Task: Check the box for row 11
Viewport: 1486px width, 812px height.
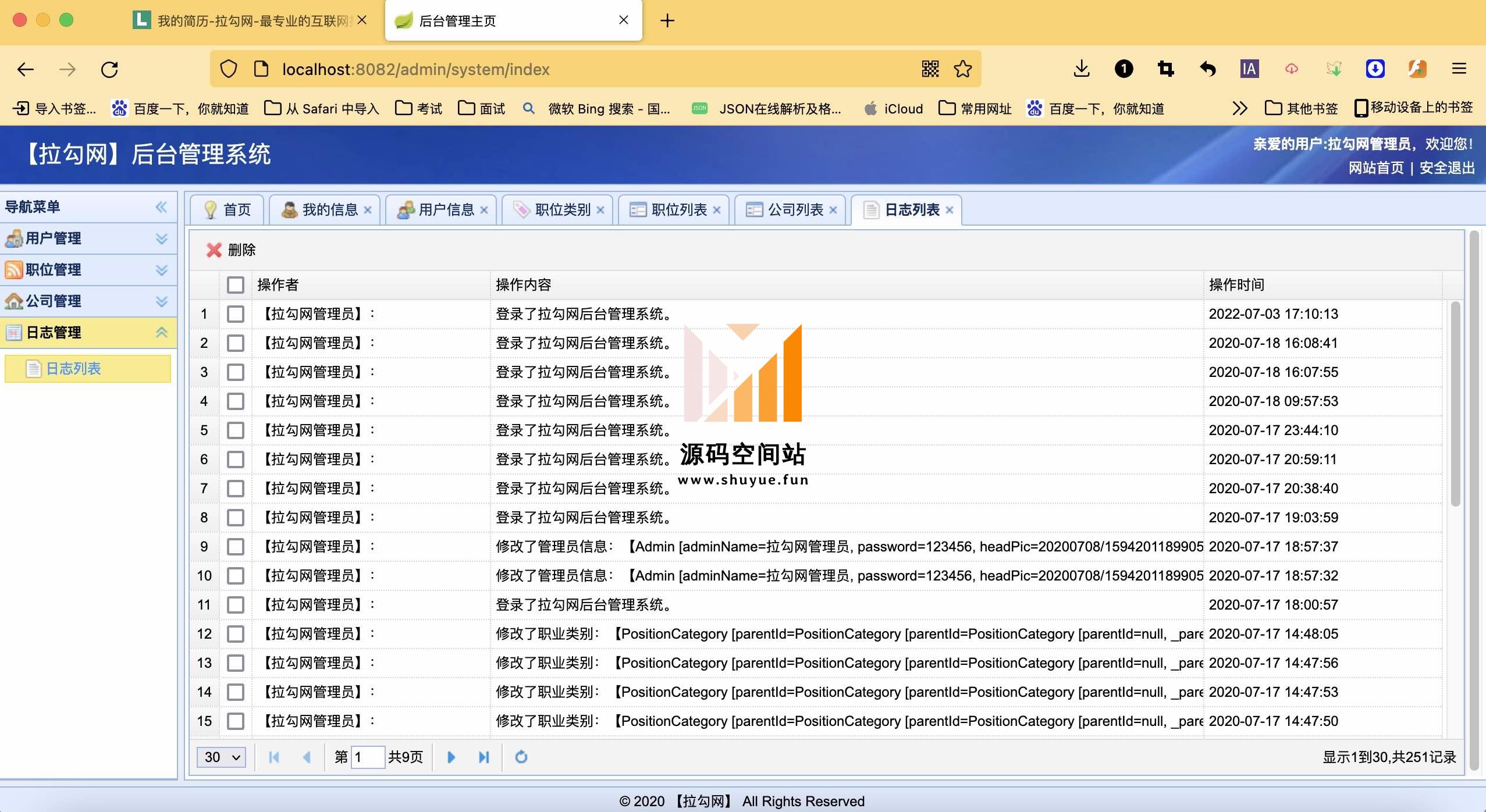Action: pos(236,605)
